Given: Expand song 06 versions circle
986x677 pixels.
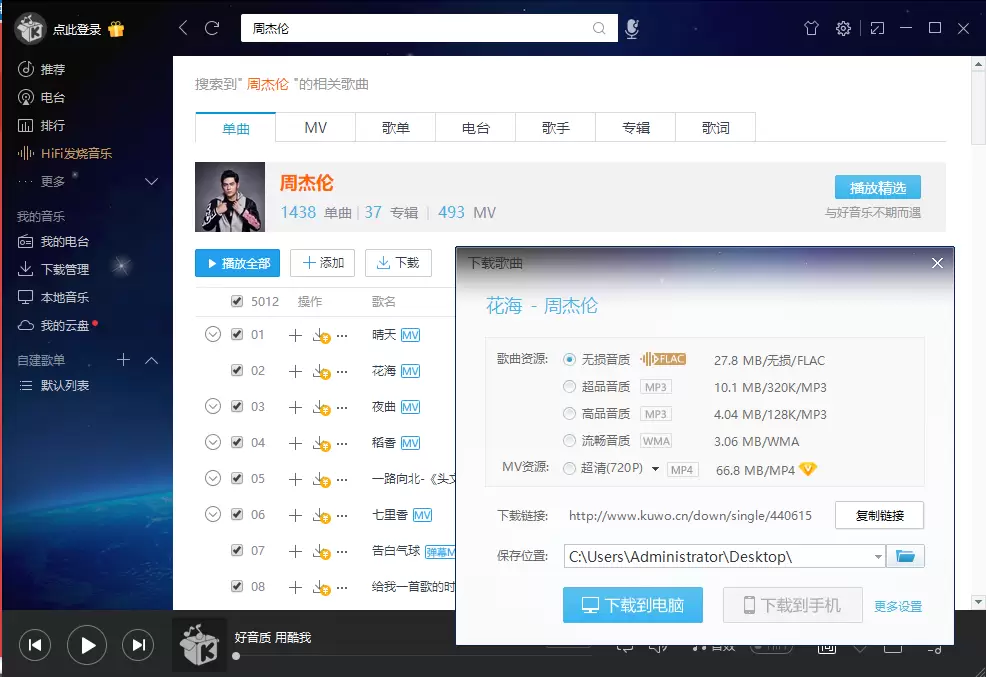Looking at the screenshot, I should click(x=213, y=514).
